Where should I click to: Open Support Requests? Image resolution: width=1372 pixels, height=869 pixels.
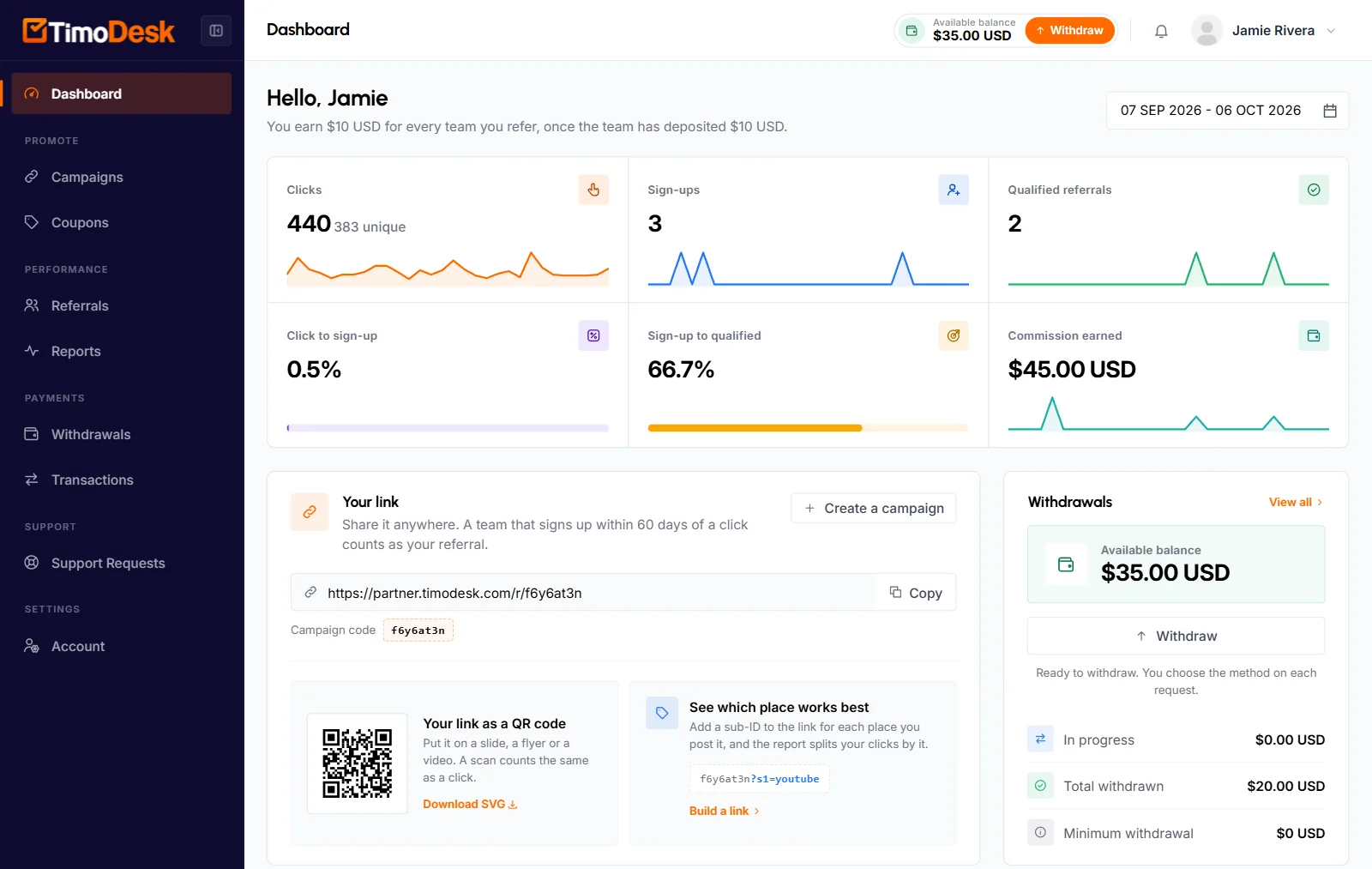pos(122,563)
